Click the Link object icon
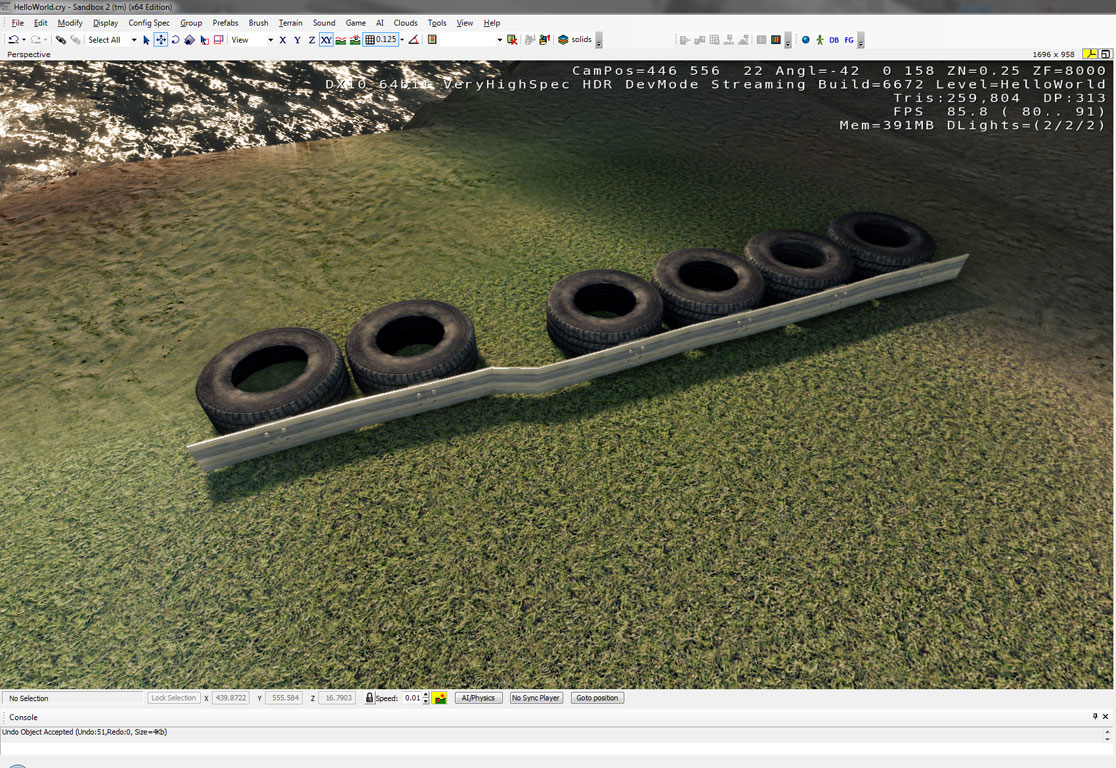Screen dimensions: 1116x768 pyautogui.click(x=60, y=40)
